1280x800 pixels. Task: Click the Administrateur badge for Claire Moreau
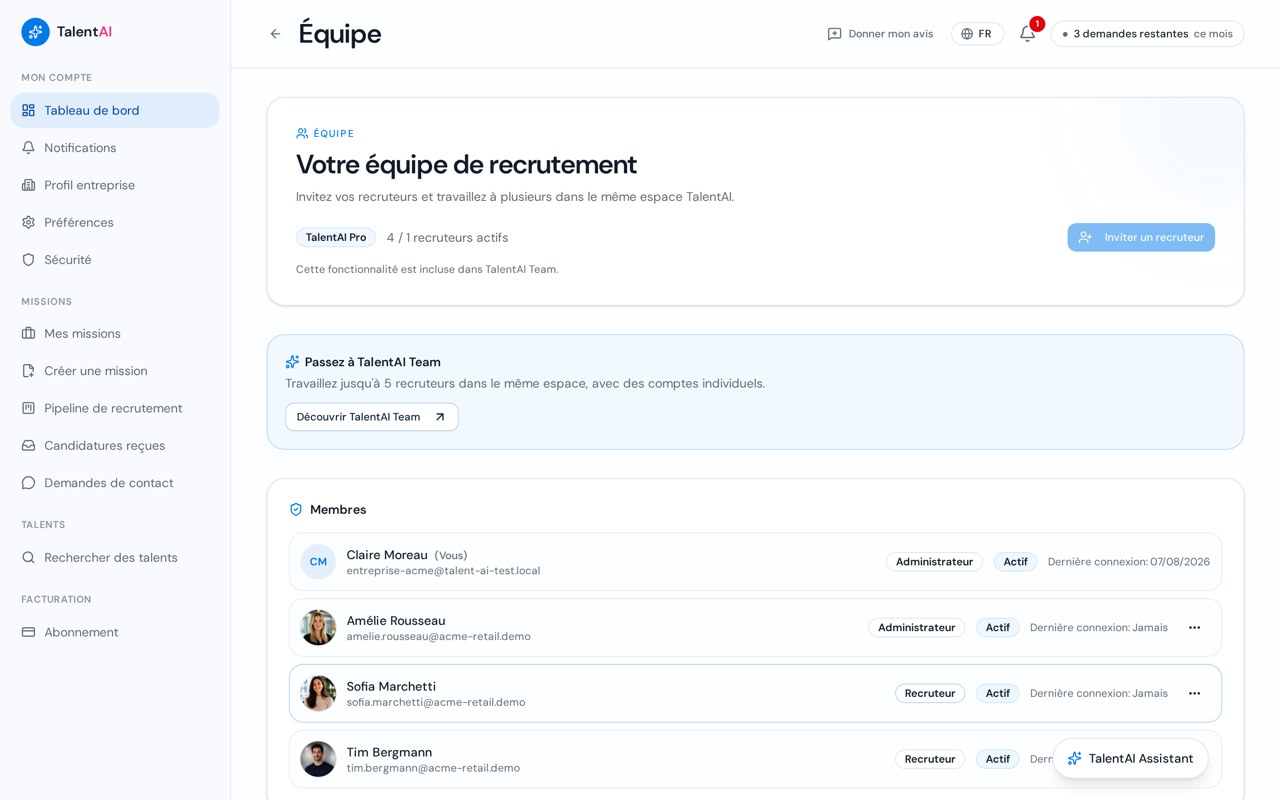(x=934, y=562)
